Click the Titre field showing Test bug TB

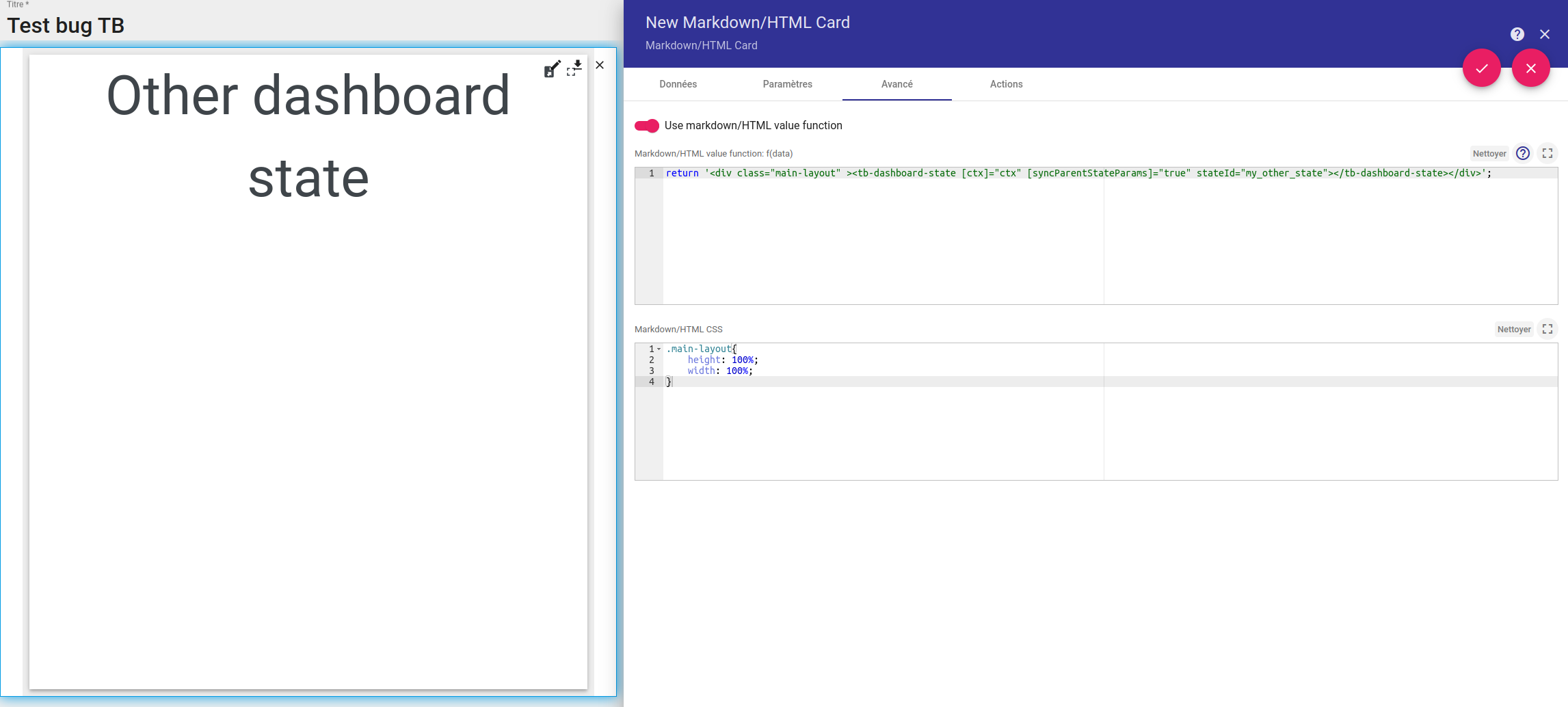66,25
